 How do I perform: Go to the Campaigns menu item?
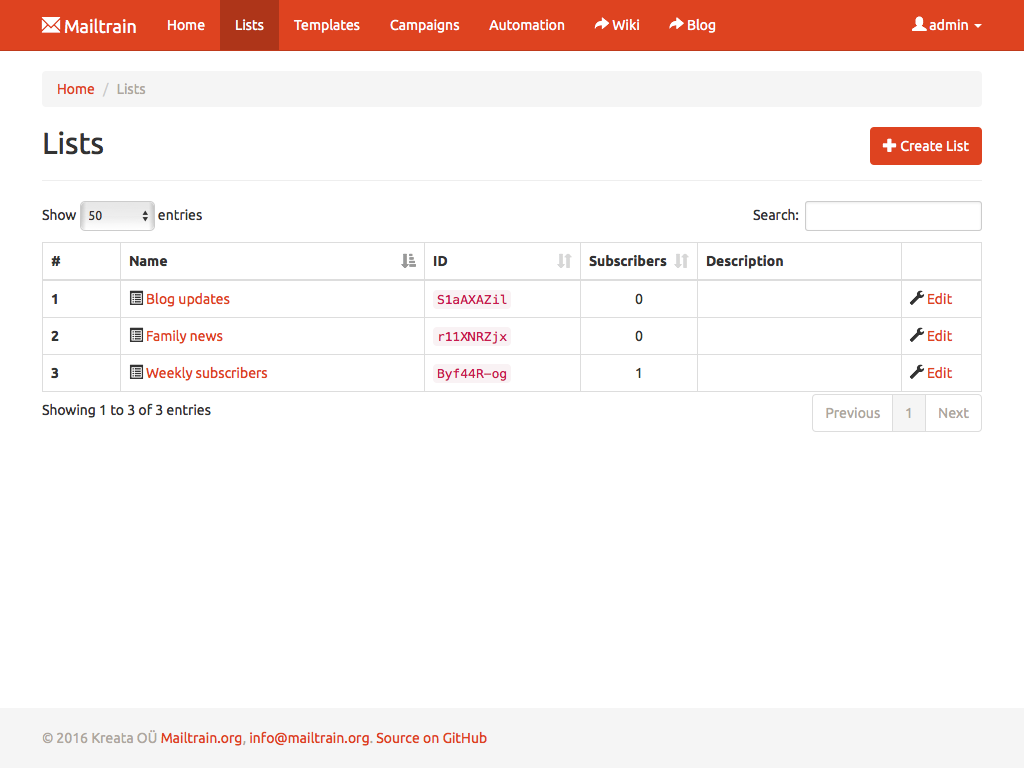tap(424, 25)
